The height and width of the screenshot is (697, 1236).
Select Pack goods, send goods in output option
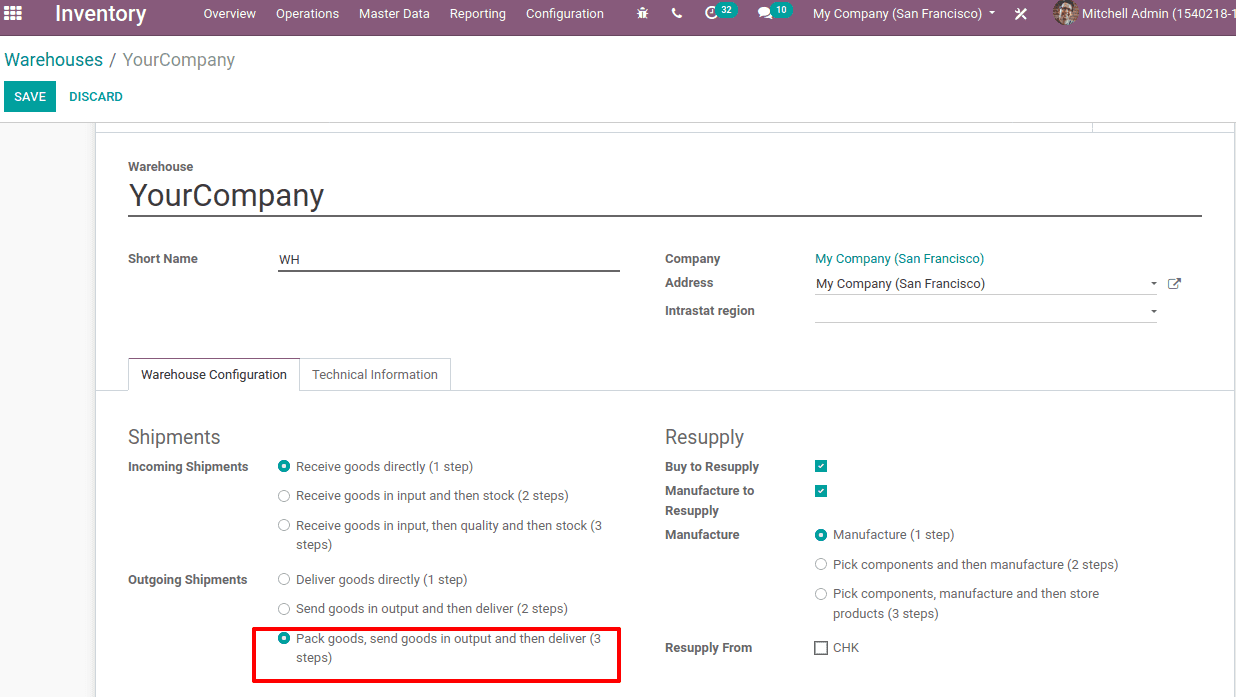point(284,638)
